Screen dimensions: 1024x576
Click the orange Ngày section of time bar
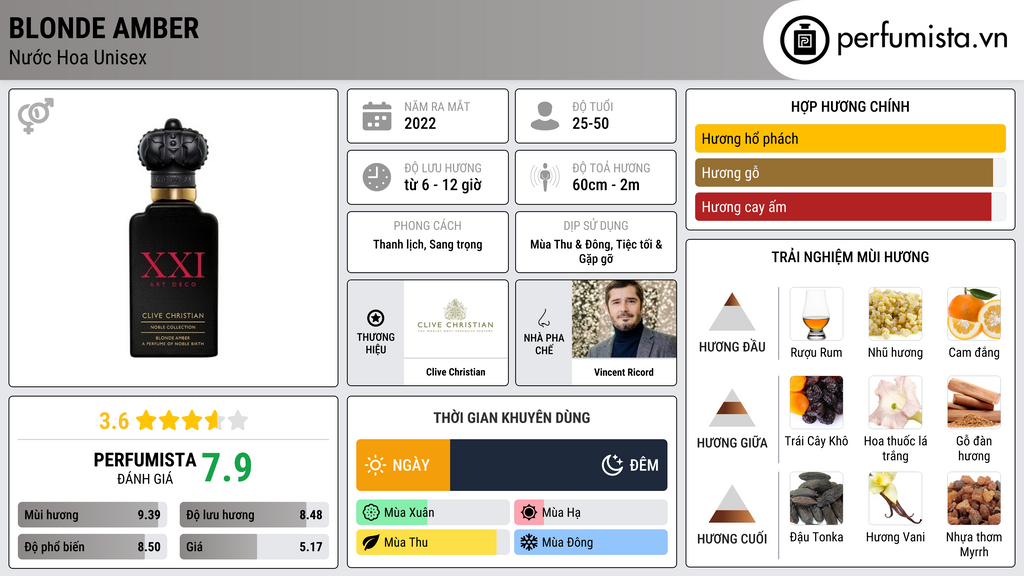coord(403,465)
